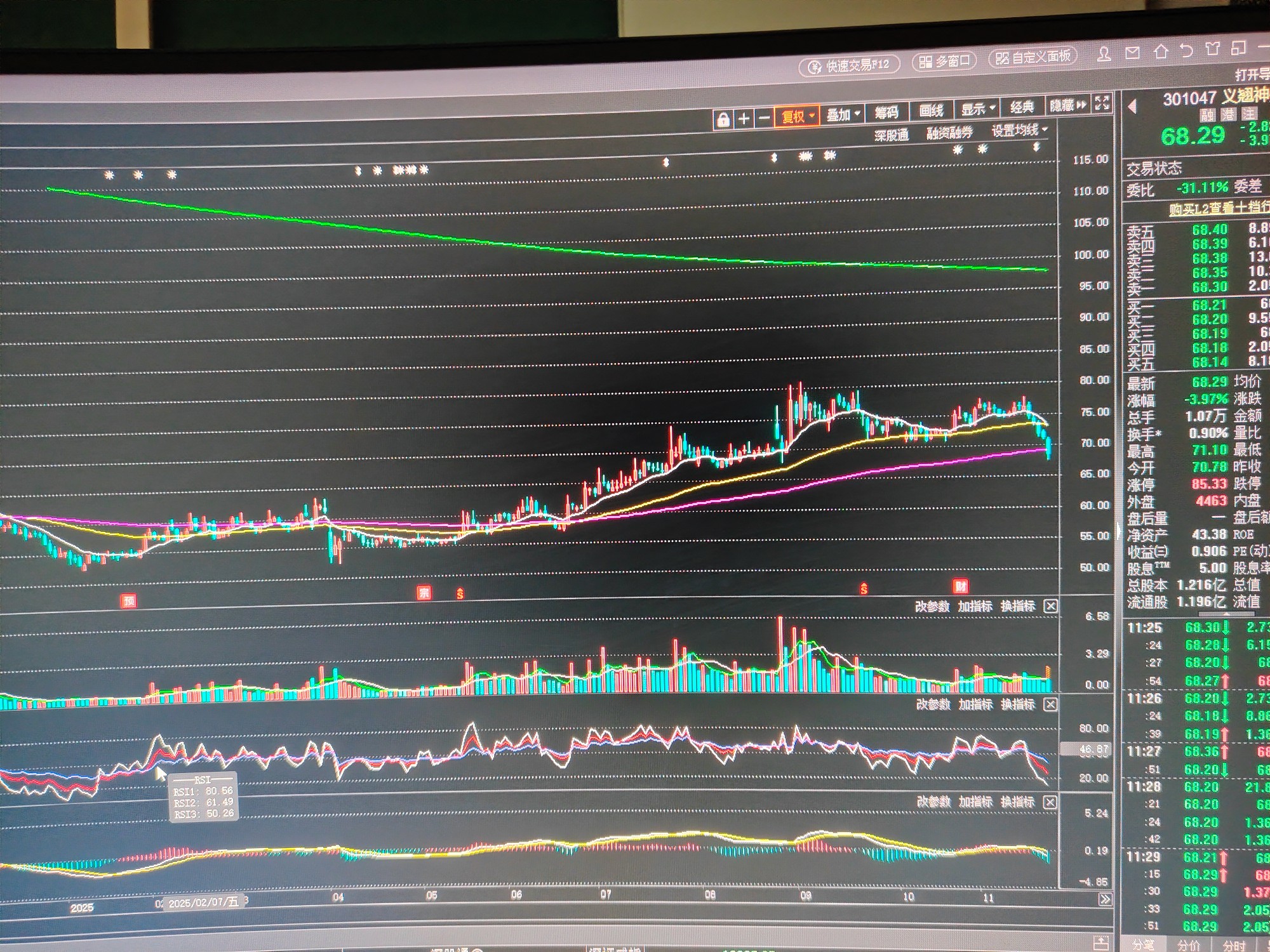Toggle 画线 drawing tools
The image size is (1270, 952).
point(931,110)
